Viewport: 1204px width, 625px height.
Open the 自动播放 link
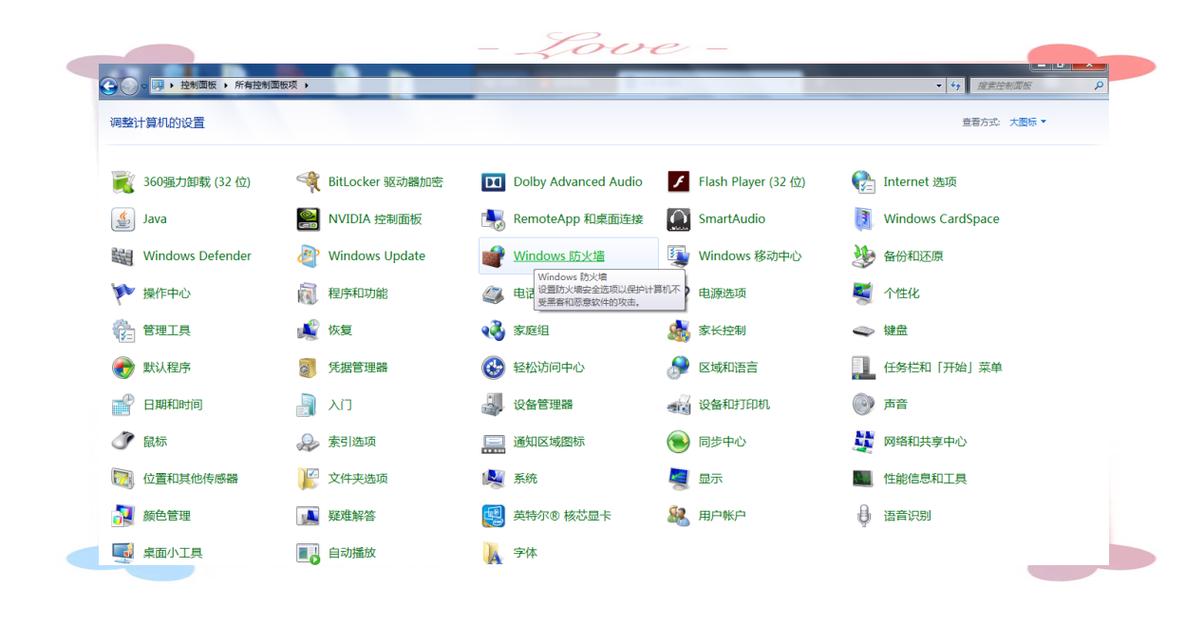(352, 552)
